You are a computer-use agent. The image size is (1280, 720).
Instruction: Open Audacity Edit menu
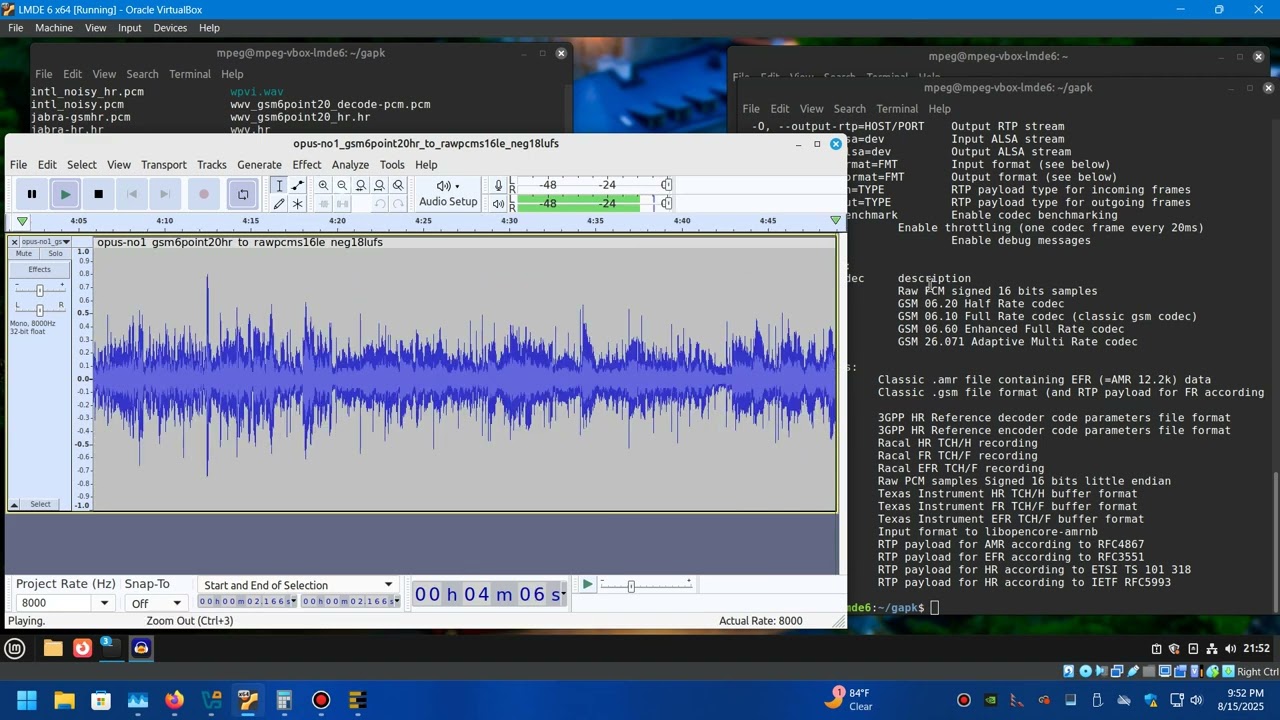click(x=47, y=164)
